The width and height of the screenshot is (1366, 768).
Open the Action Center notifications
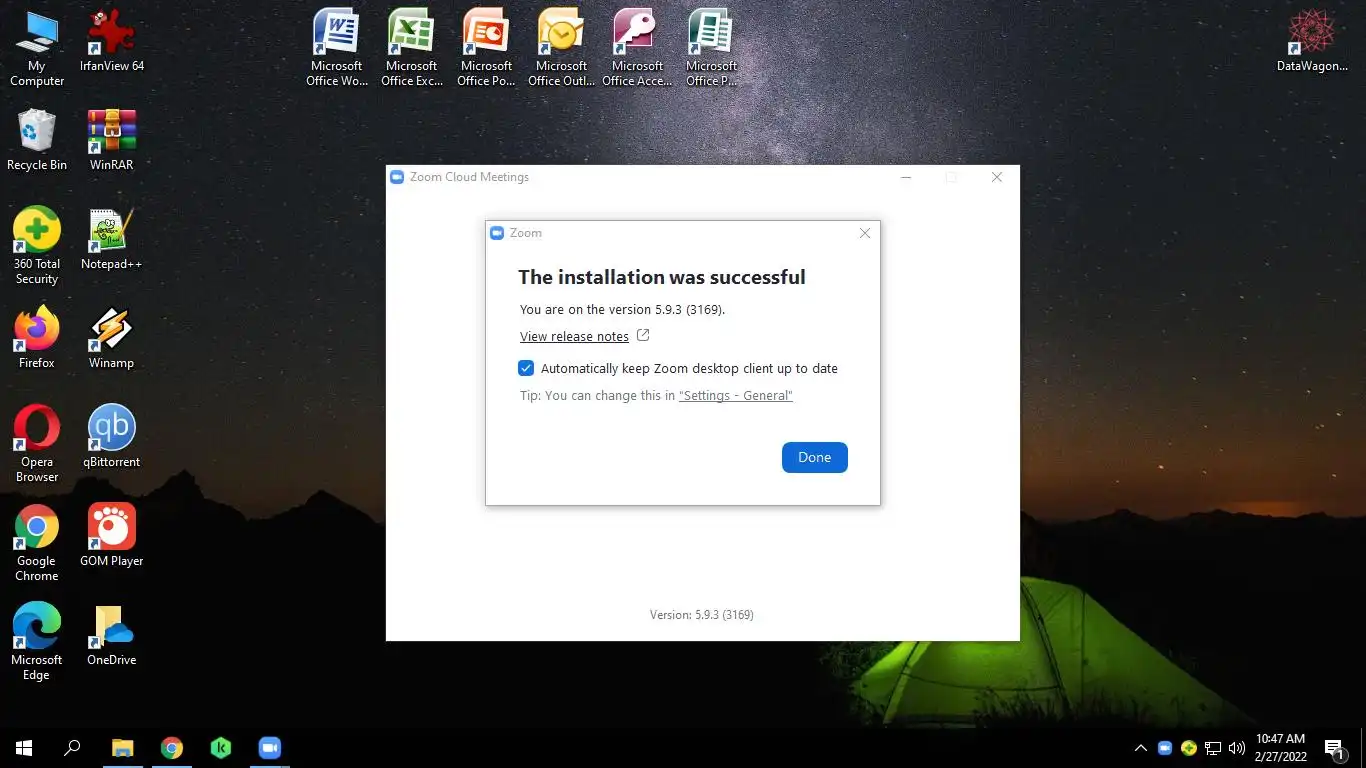pyautogui.click(x=1334, y=748)
